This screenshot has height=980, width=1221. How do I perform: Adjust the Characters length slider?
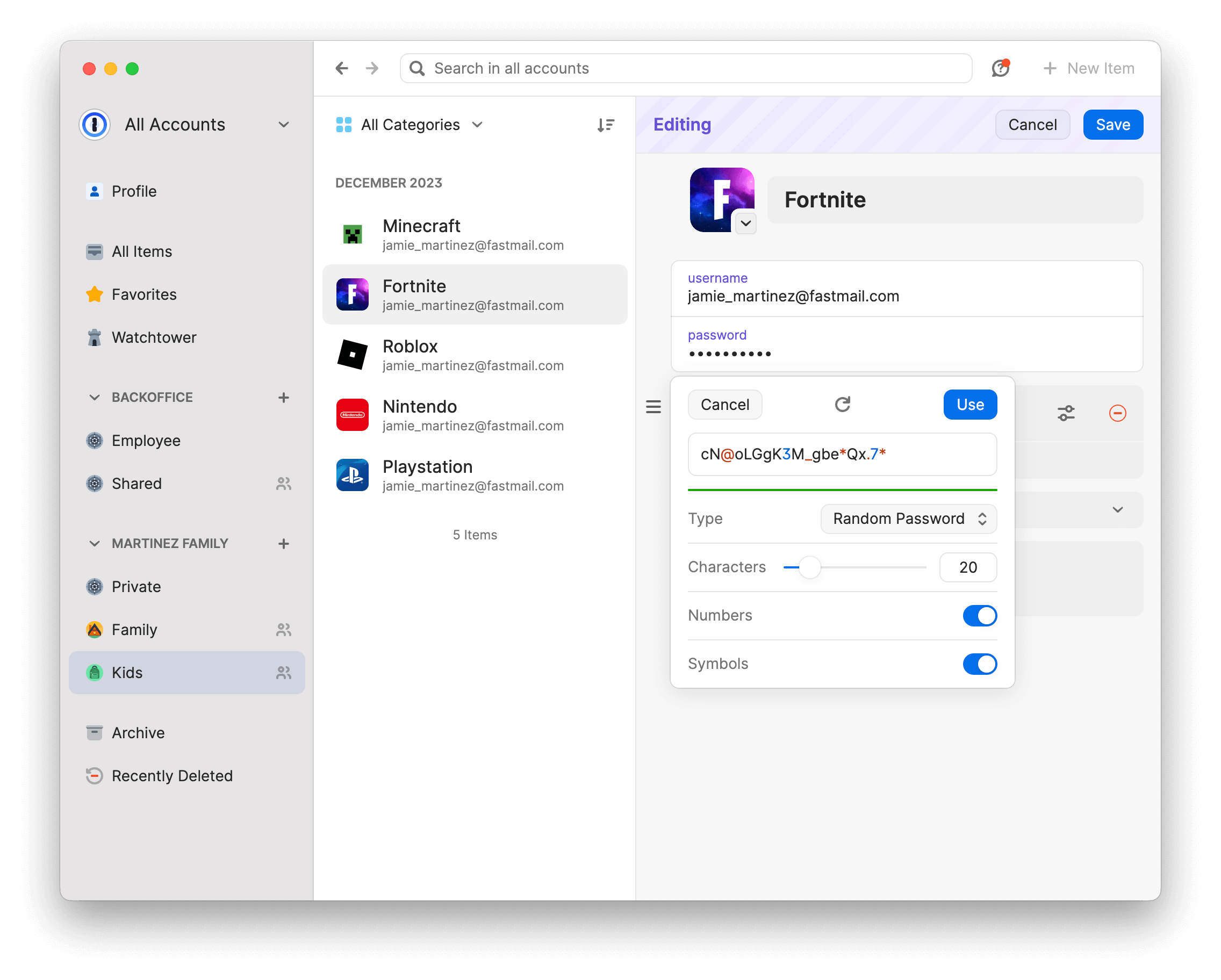click(x=809, y=567)
